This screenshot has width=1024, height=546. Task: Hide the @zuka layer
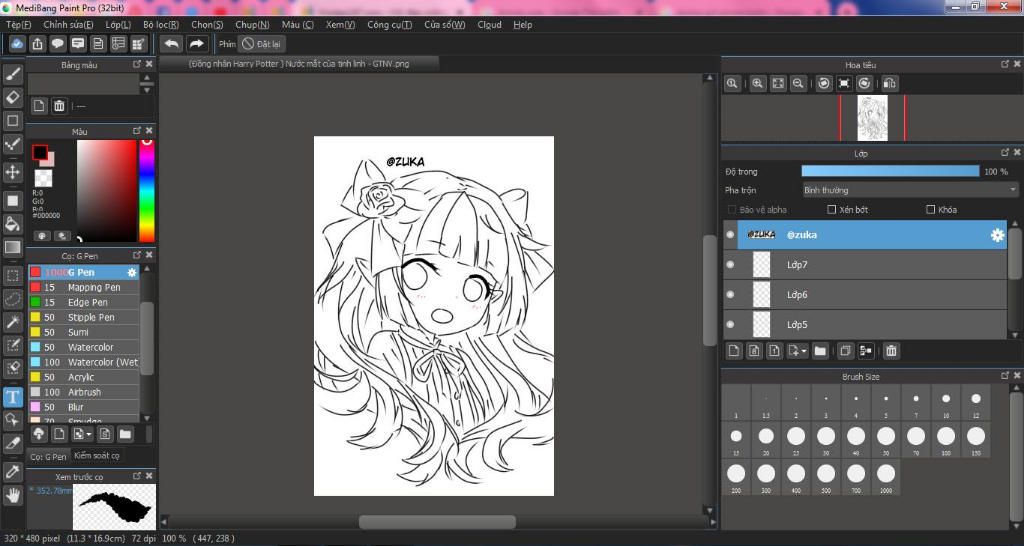(730, 235)
